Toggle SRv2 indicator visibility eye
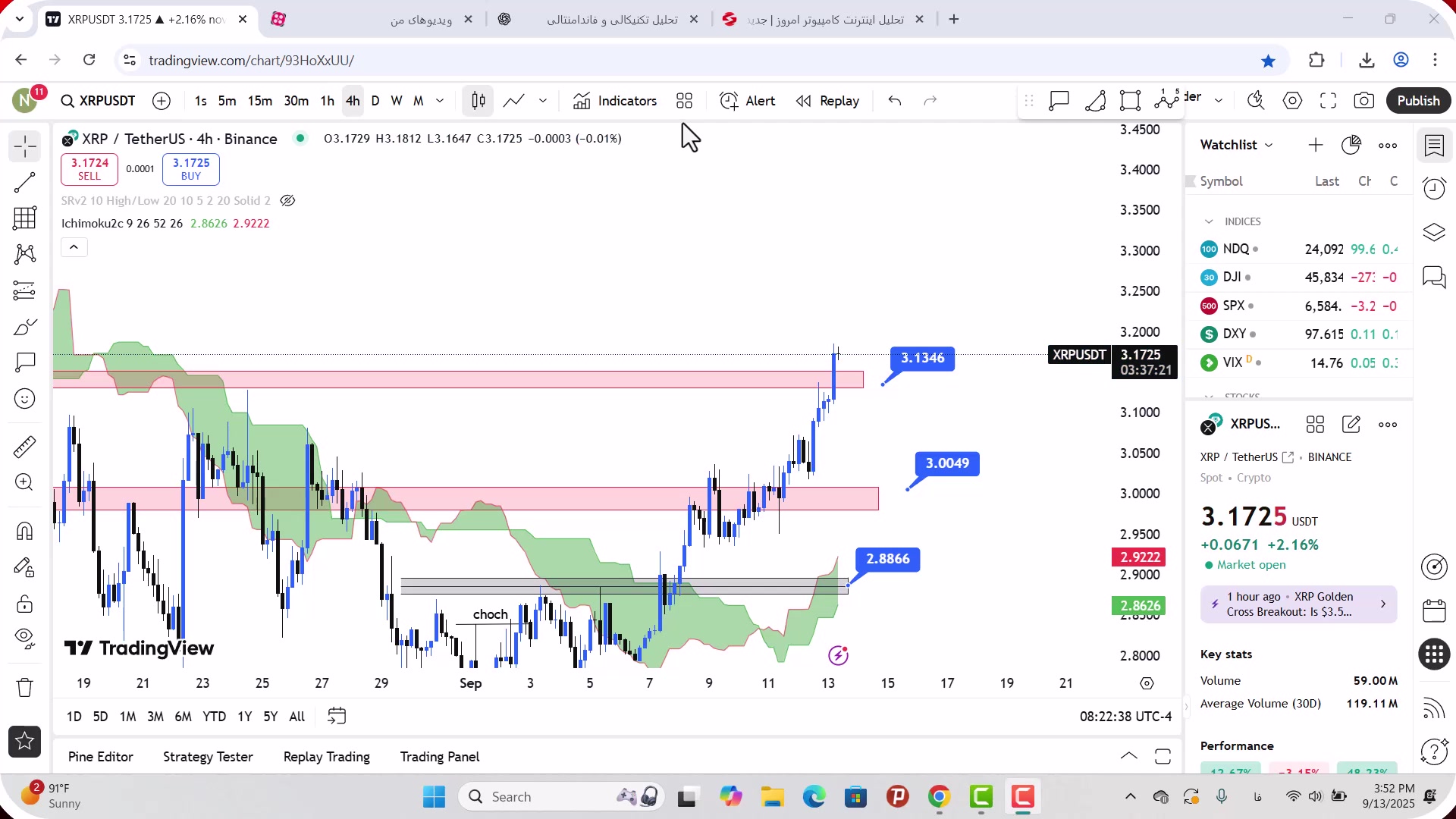The height and width of the screenshot is (819, 1456). coord(287,201)
